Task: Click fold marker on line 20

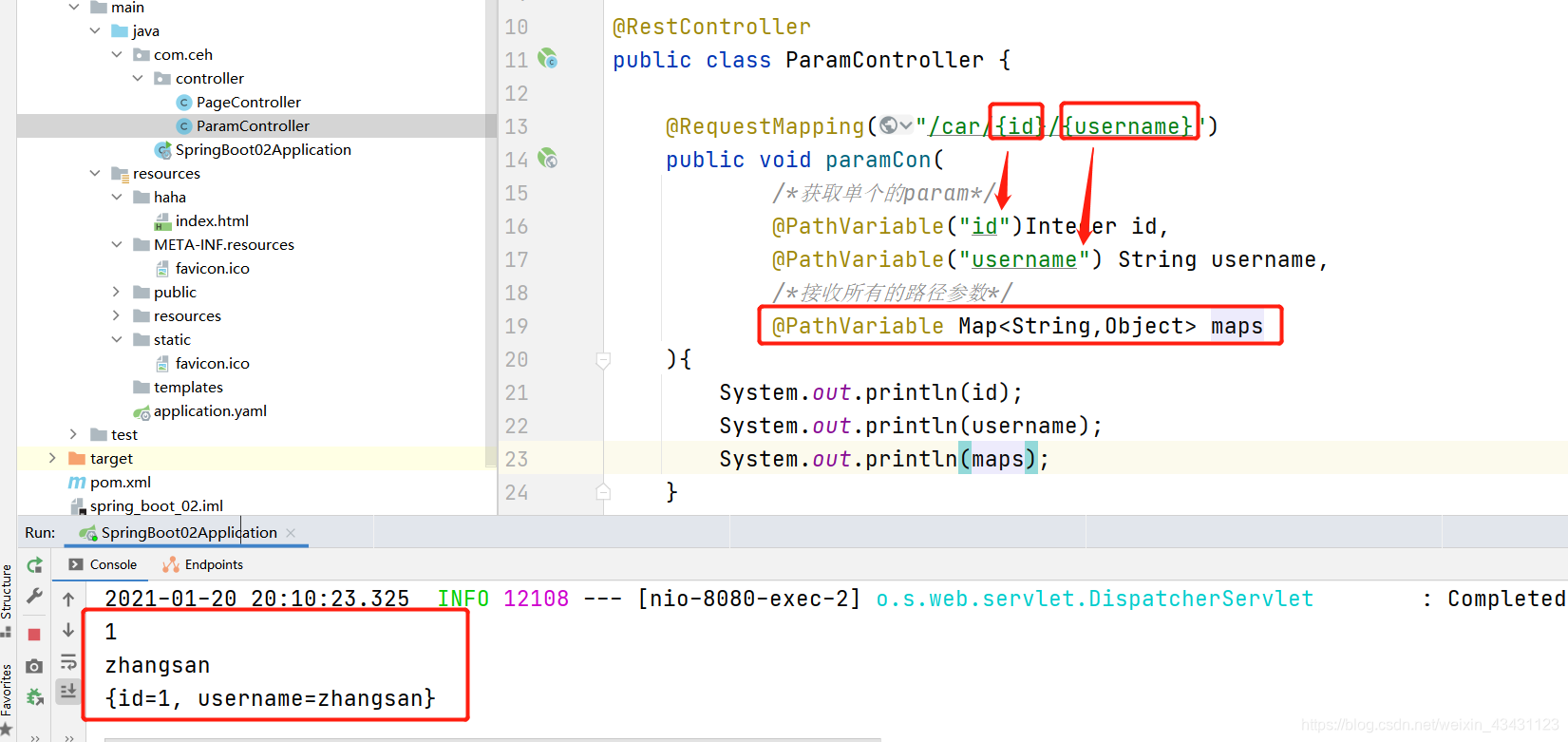Action: 603,360
